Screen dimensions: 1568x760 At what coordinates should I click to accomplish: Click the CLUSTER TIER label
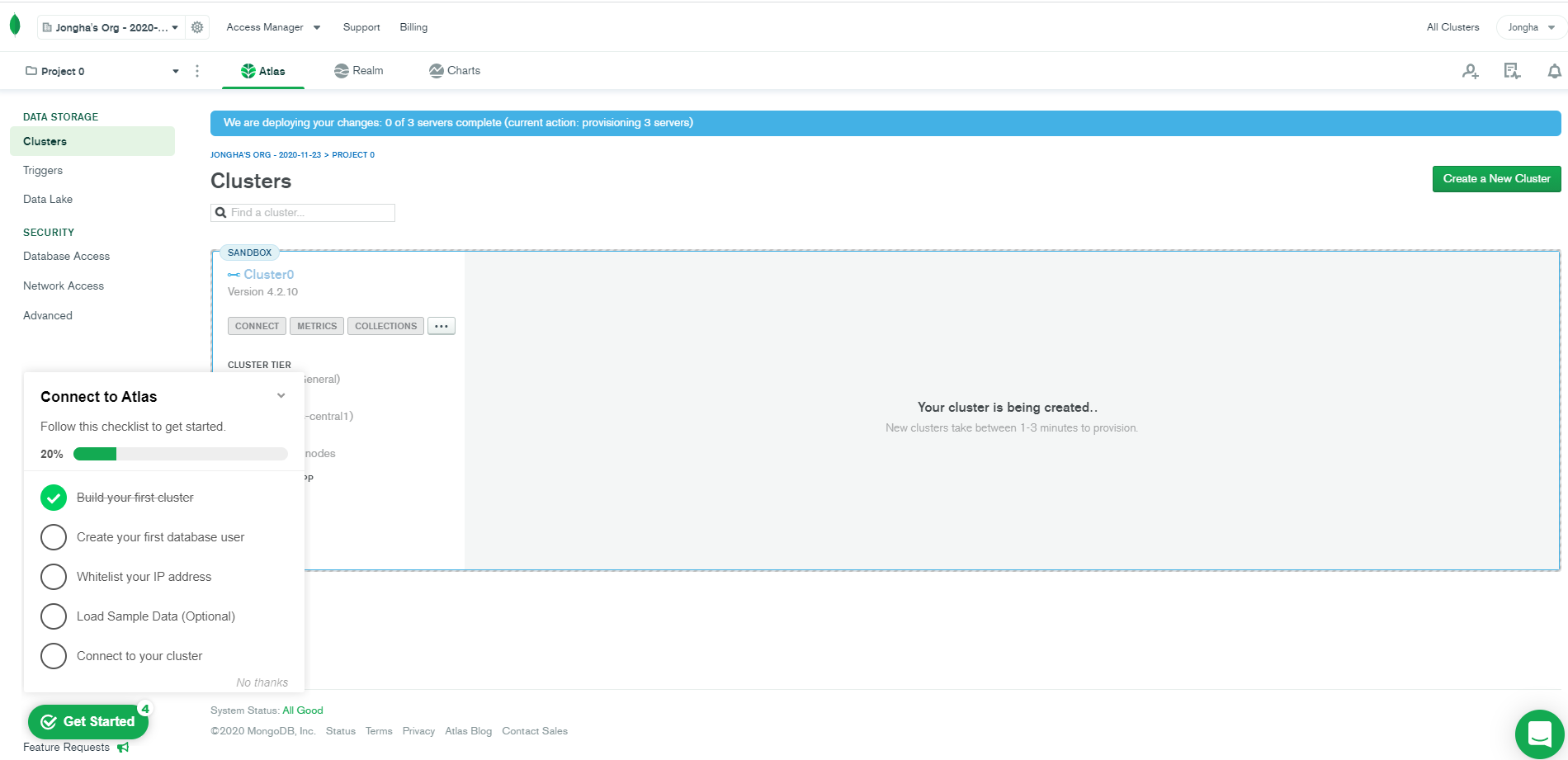coord(259,365)
